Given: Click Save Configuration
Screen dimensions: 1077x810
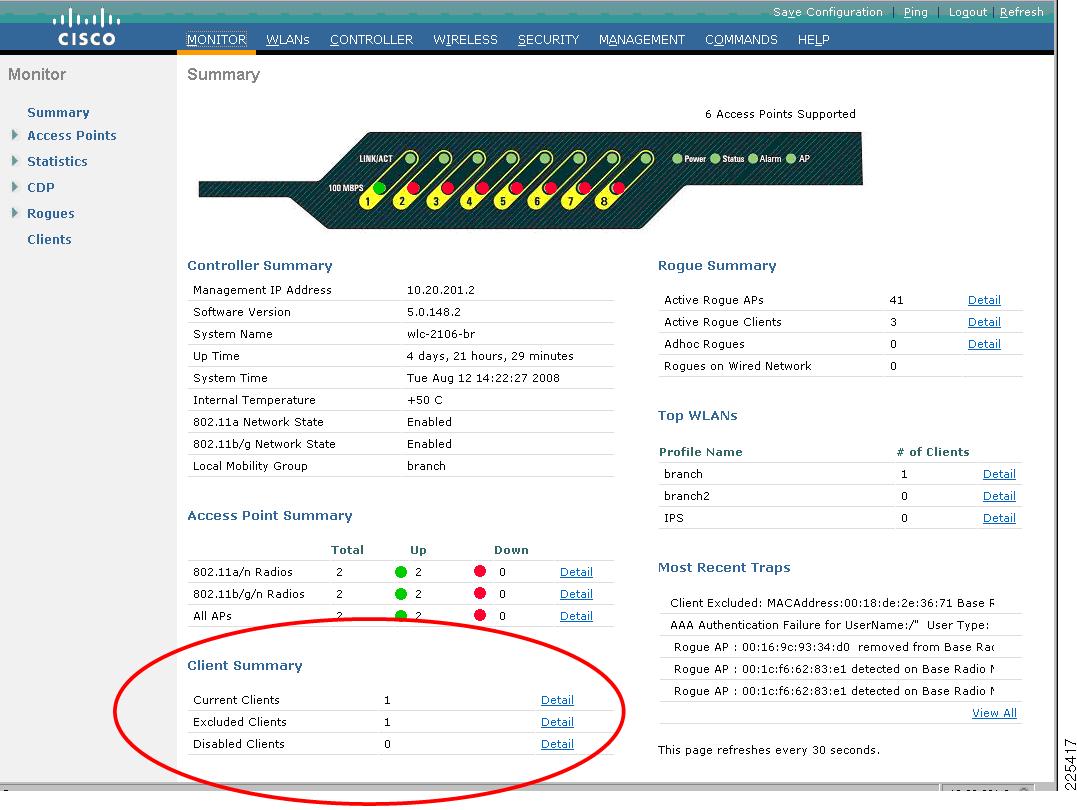Looking at the screenshot, I should coord(827,12).
